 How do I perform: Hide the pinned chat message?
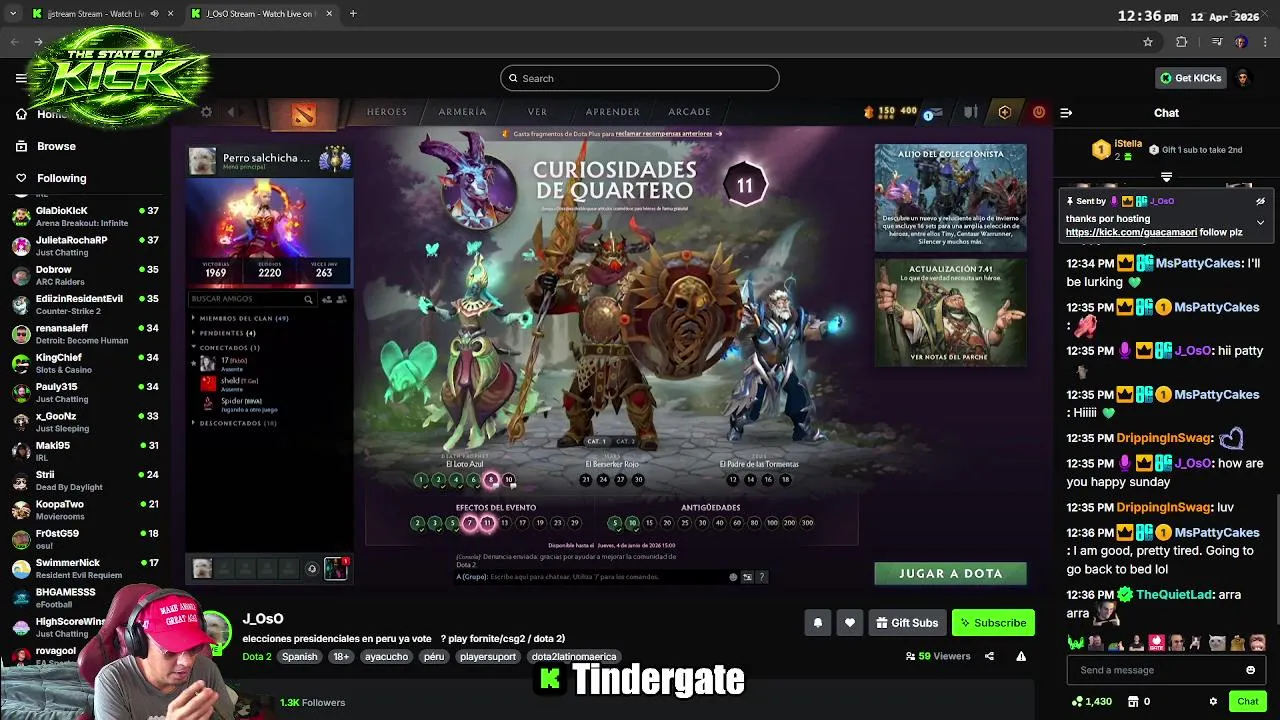[x=1260, y=201]
